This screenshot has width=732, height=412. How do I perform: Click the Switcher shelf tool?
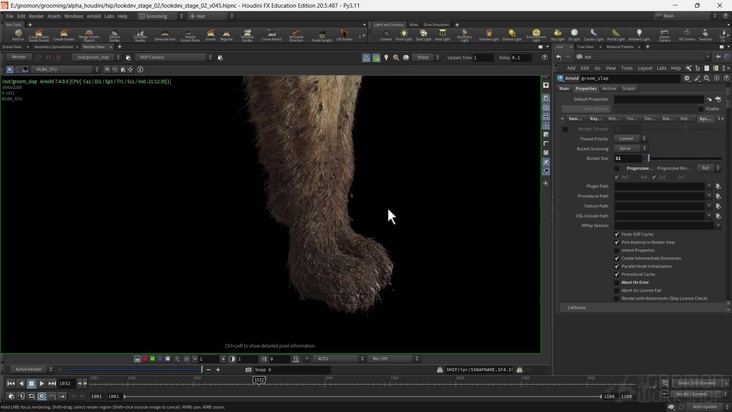(705, 35)
